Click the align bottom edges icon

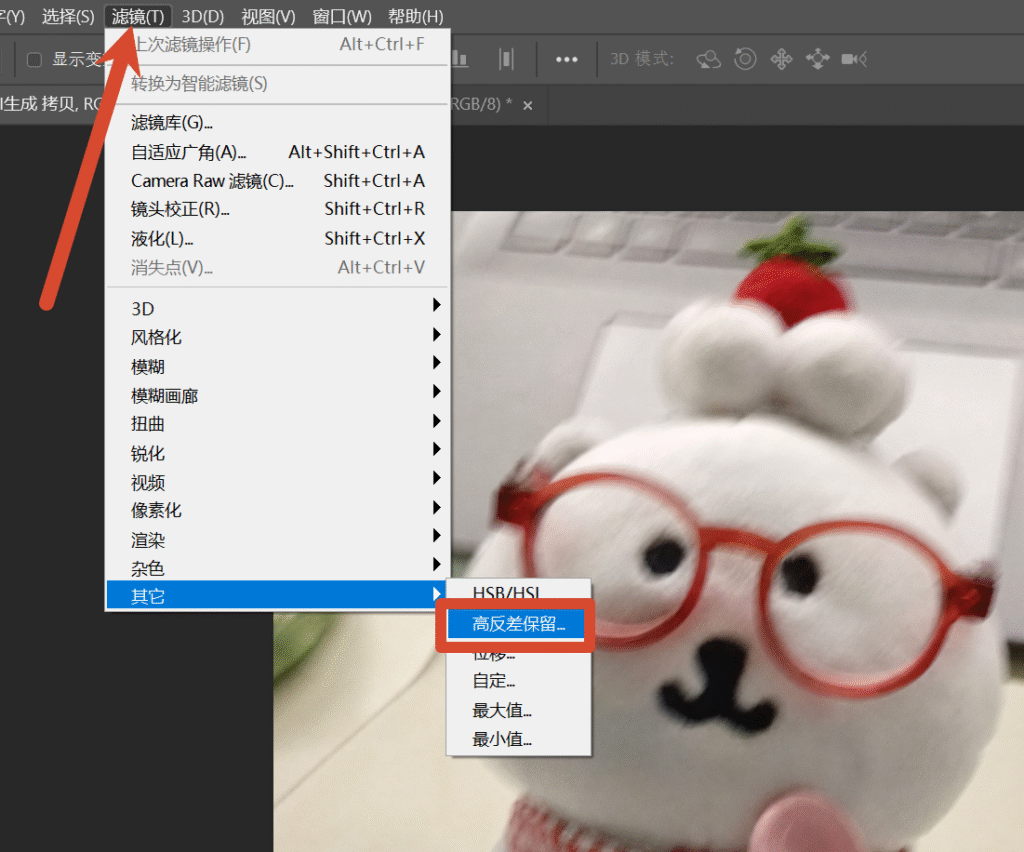pos(460,59)
